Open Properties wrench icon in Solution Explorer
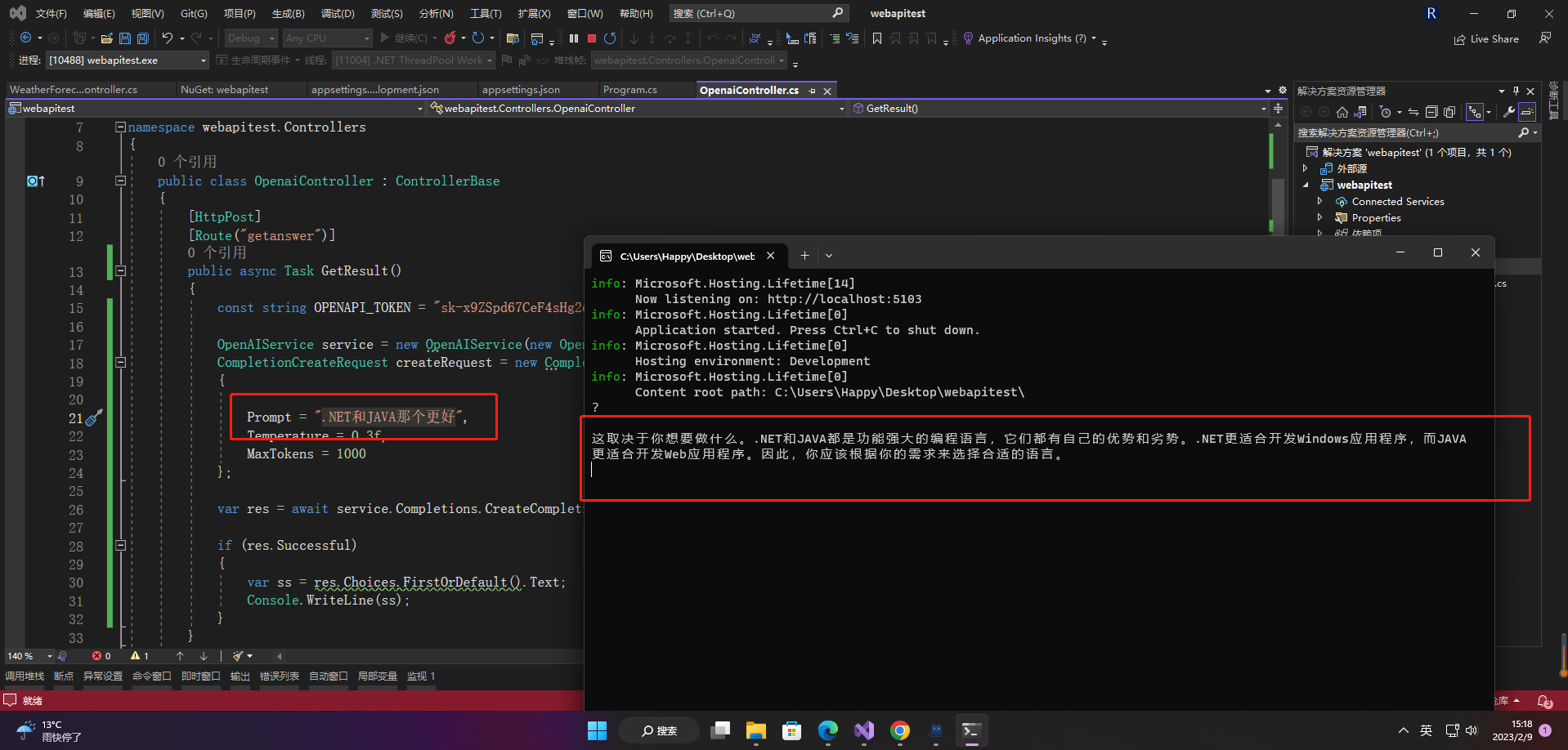The height and width of the screenshot is (750, 1568). tap(1509, 112)
